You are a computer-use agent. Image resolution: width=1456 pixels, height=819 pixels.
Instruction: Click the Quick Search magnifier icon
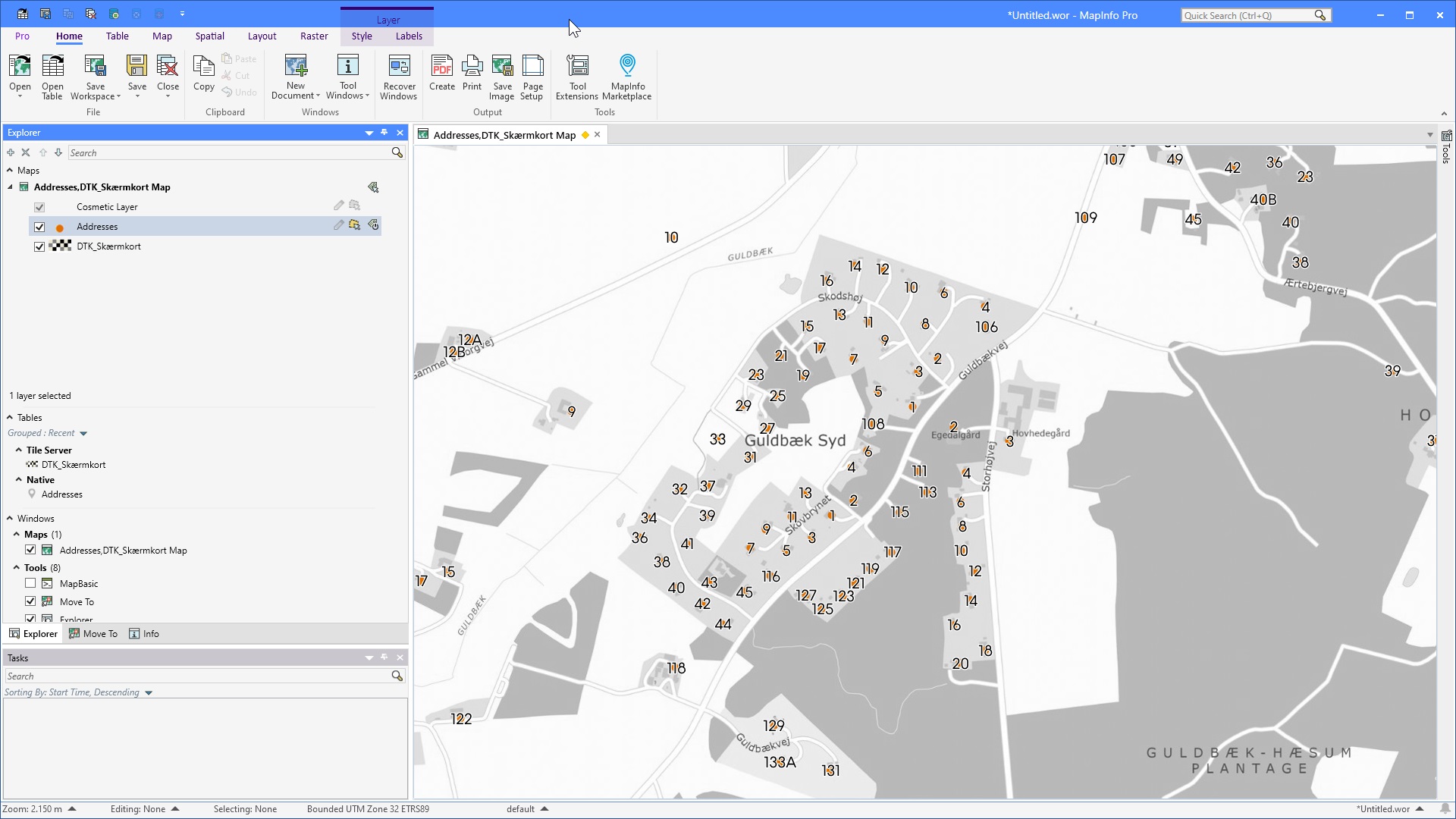coord(1320,15)
